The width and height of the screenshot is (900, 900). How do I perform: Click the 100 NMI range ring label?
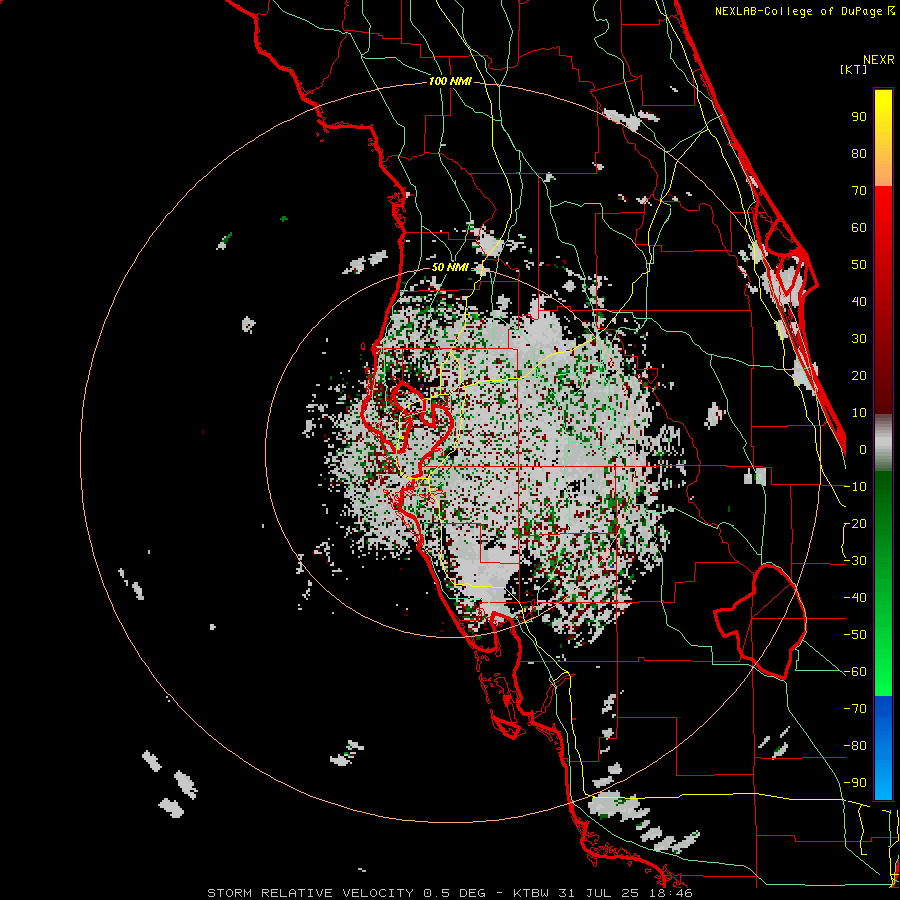450,82
